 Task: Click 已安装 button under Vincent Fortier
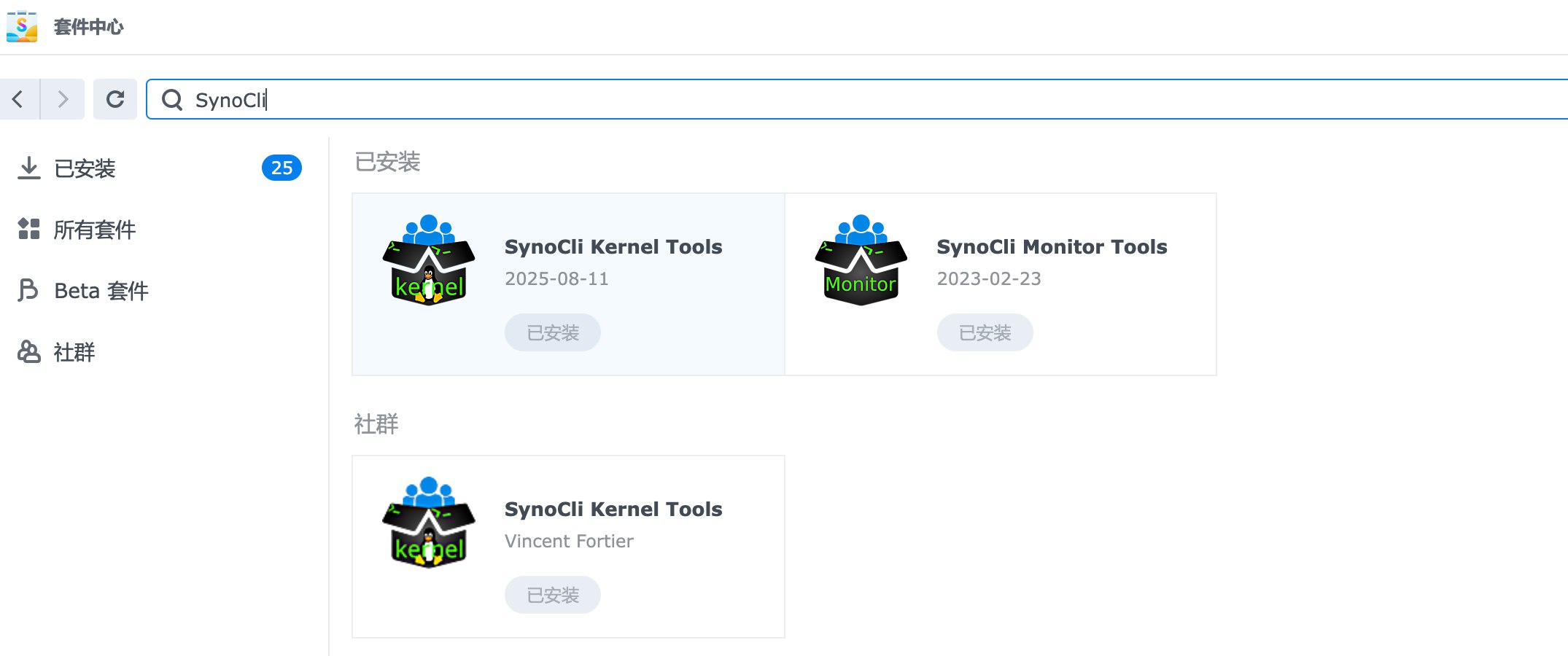pyautogui.click(x=553, y=595)
